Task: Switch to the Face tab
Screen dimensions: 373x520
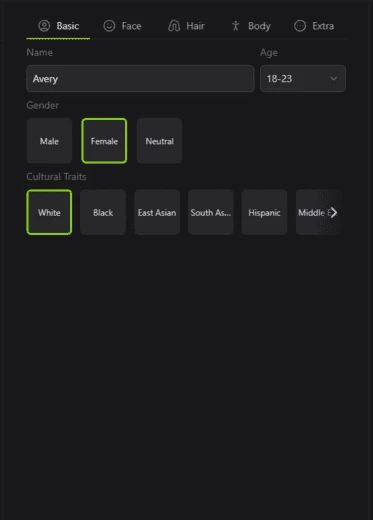Action: click(122, 26)
